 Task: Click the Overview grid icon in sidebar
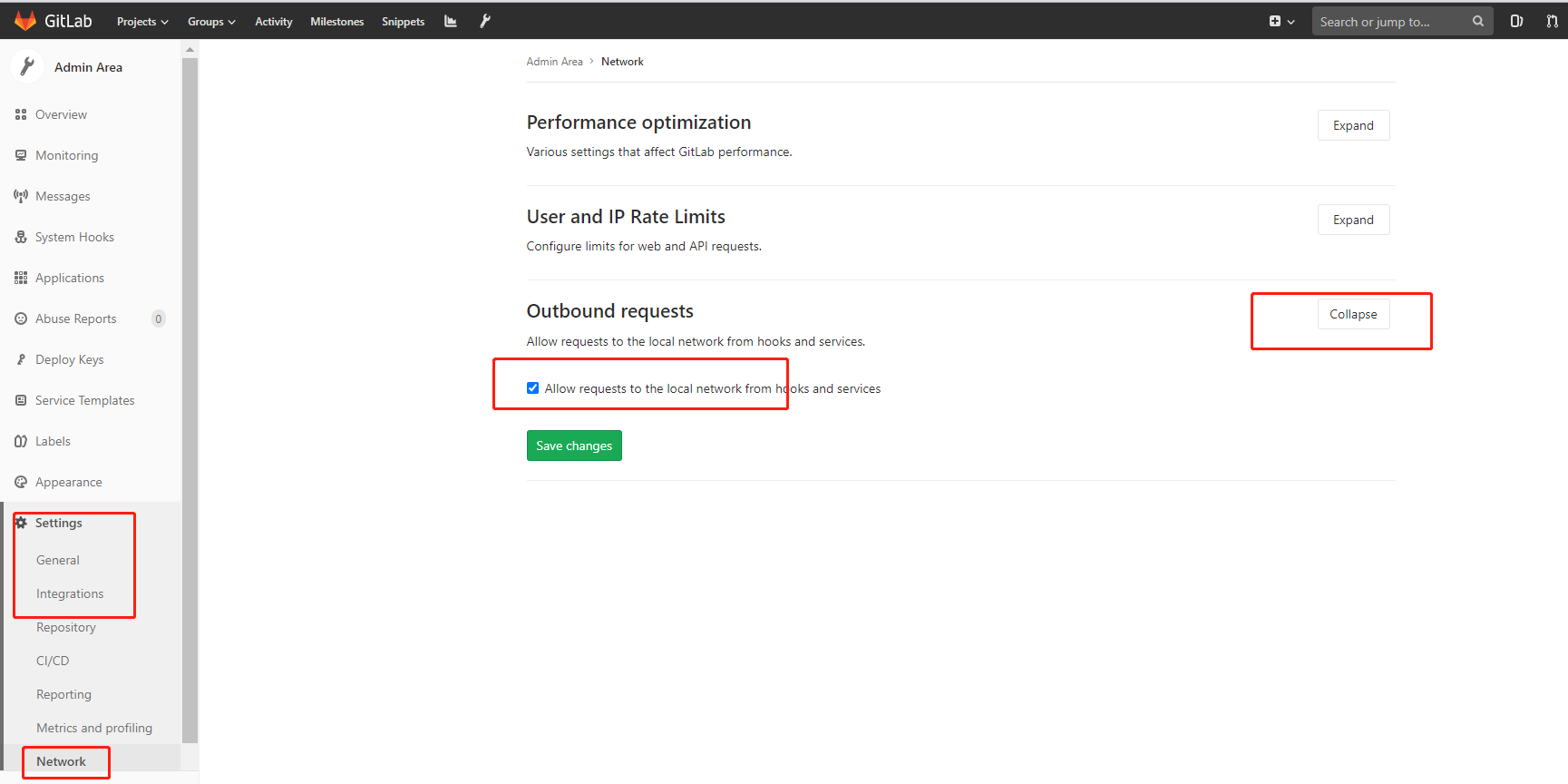(21, 114)
